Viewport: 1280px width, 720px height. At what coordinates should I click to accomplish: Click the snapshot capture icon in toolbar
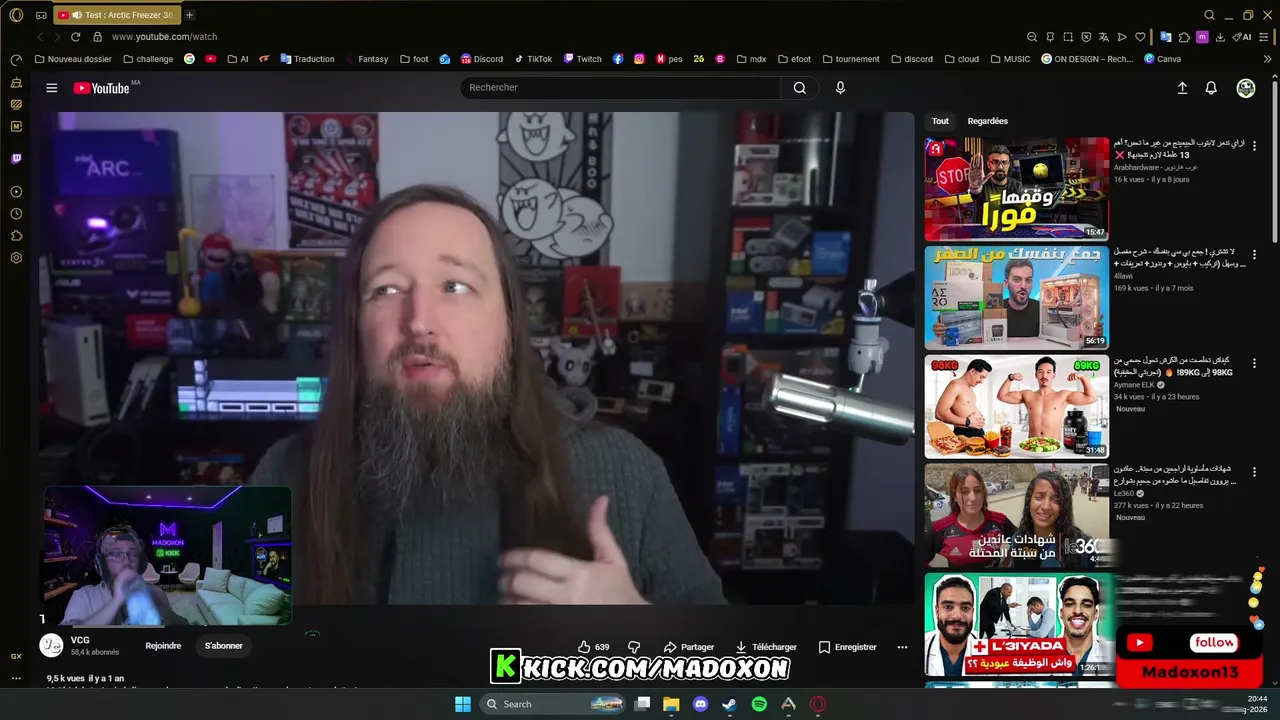coord(1068,37)
